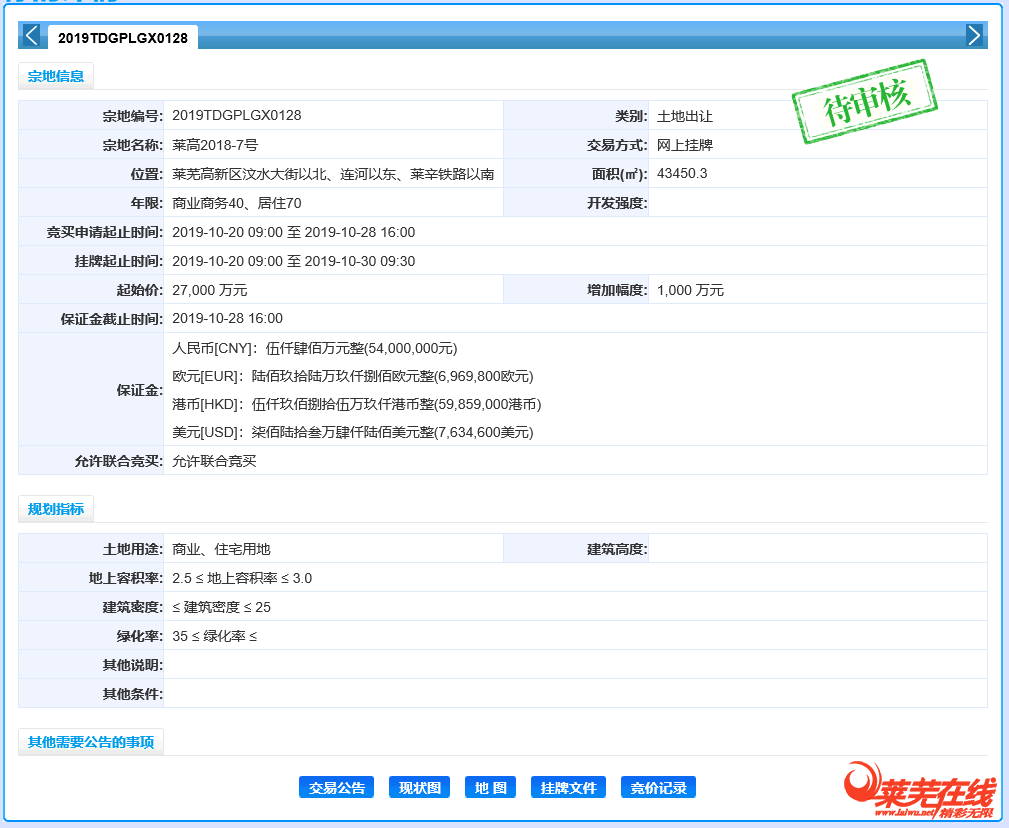1009x828 pixels.
Task: Select the parcel number value 2019TDGPLGX0128
Action: [237, 116]
